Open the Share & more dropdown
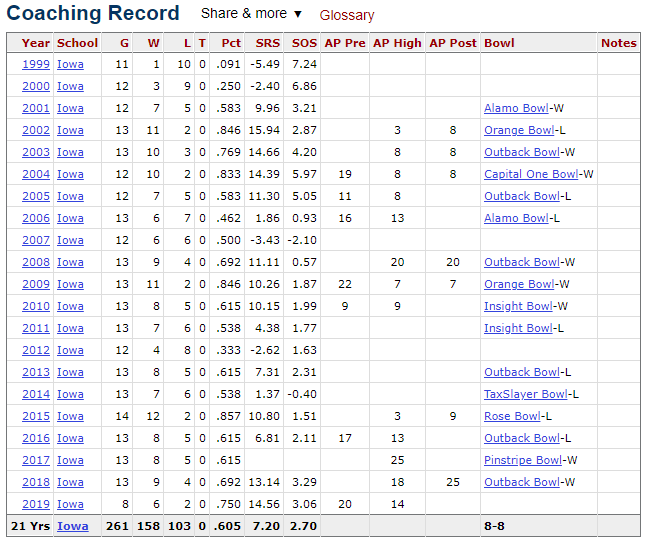This screenshot has width=648, height=542. click(x=251, y=14)
